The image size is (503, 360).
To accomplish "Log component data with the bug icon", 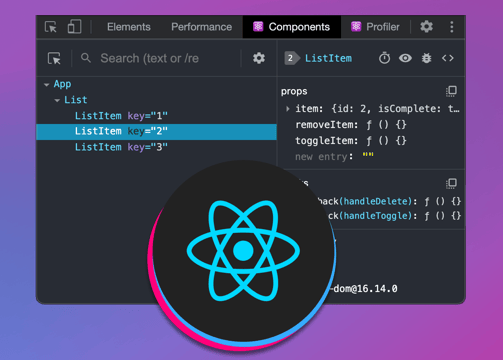I will point(426,58).
